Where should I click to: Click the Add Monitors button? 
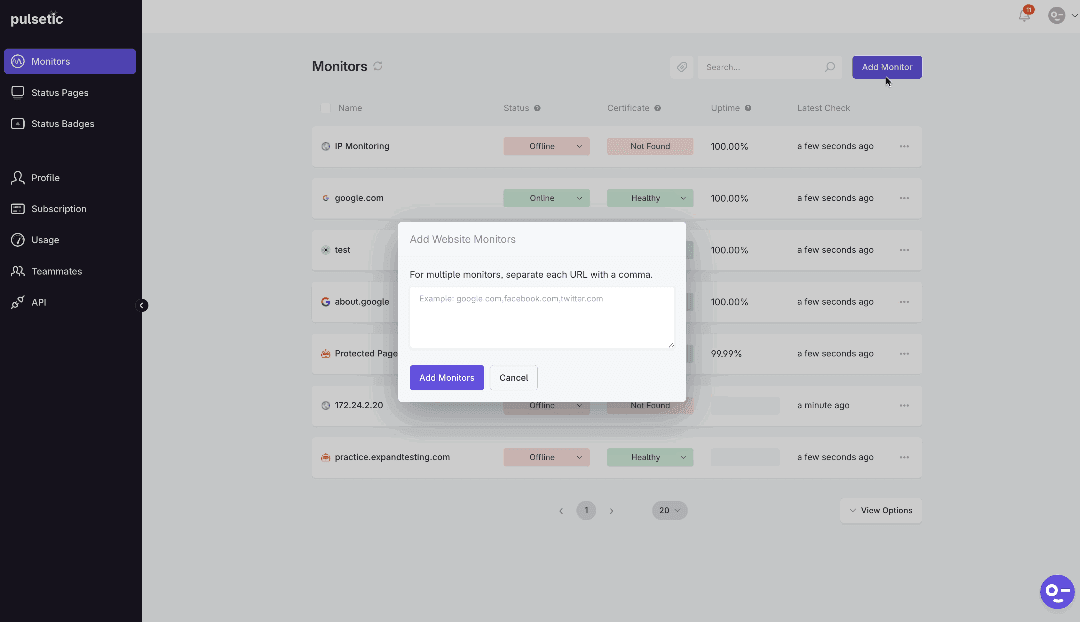446,377
